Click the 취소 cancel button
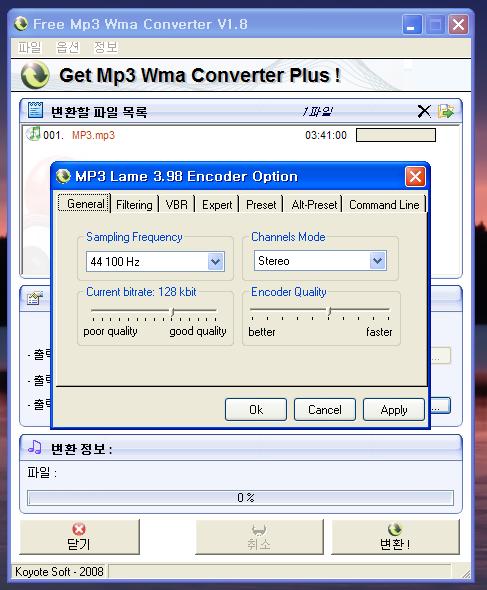Screen dimensions: 487x590 coord(259,537)
